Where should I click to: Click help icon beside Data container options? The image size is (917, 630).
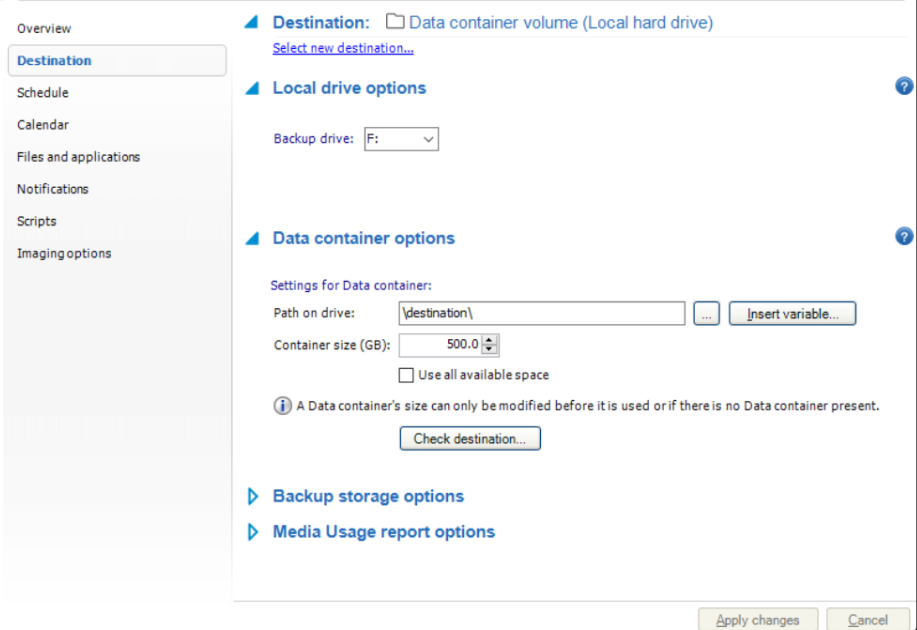pos(904,237)
